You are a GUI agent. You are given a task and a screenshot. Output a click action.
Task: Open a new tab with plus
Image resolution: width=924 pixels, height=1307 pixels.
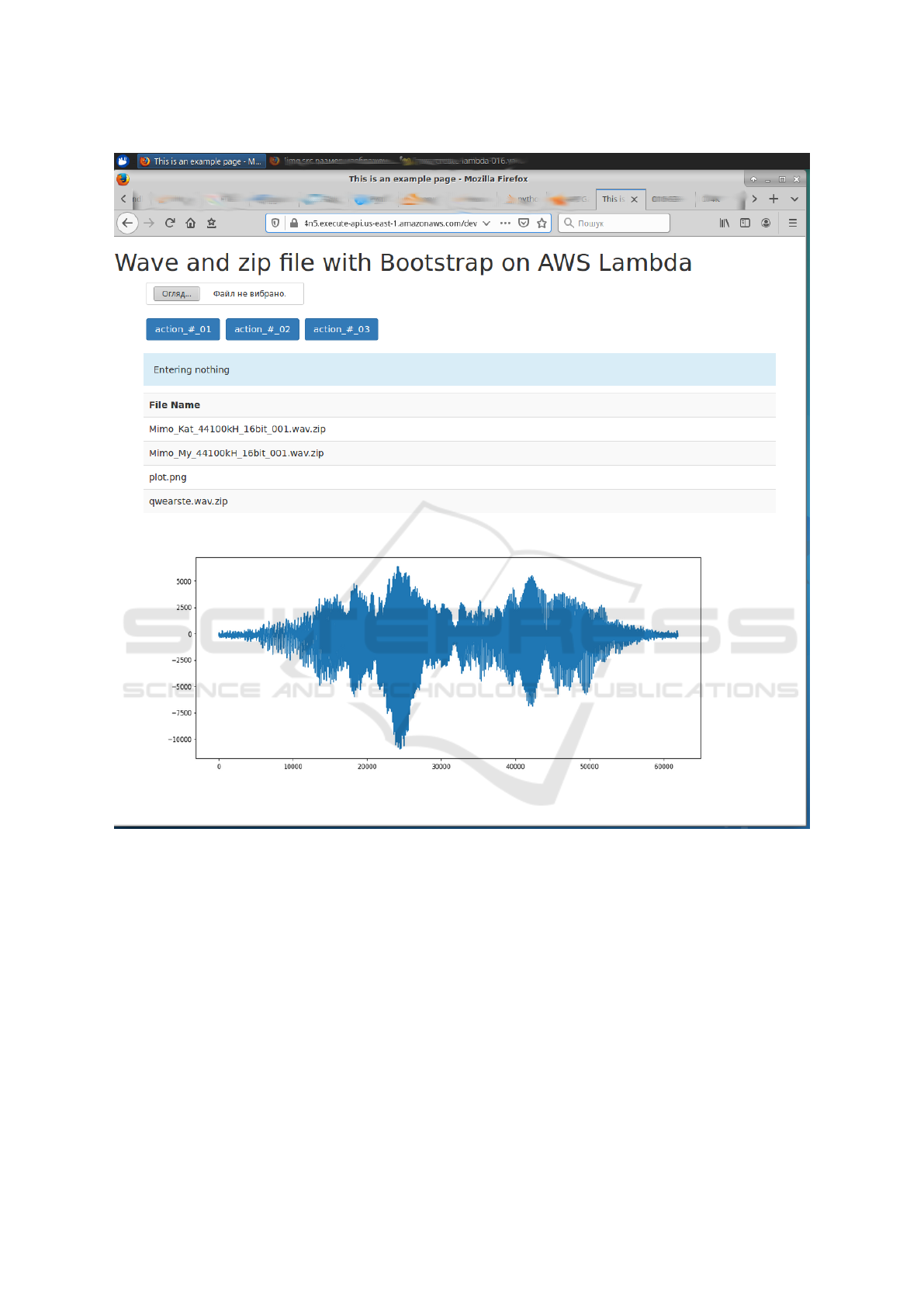point(773,199)
